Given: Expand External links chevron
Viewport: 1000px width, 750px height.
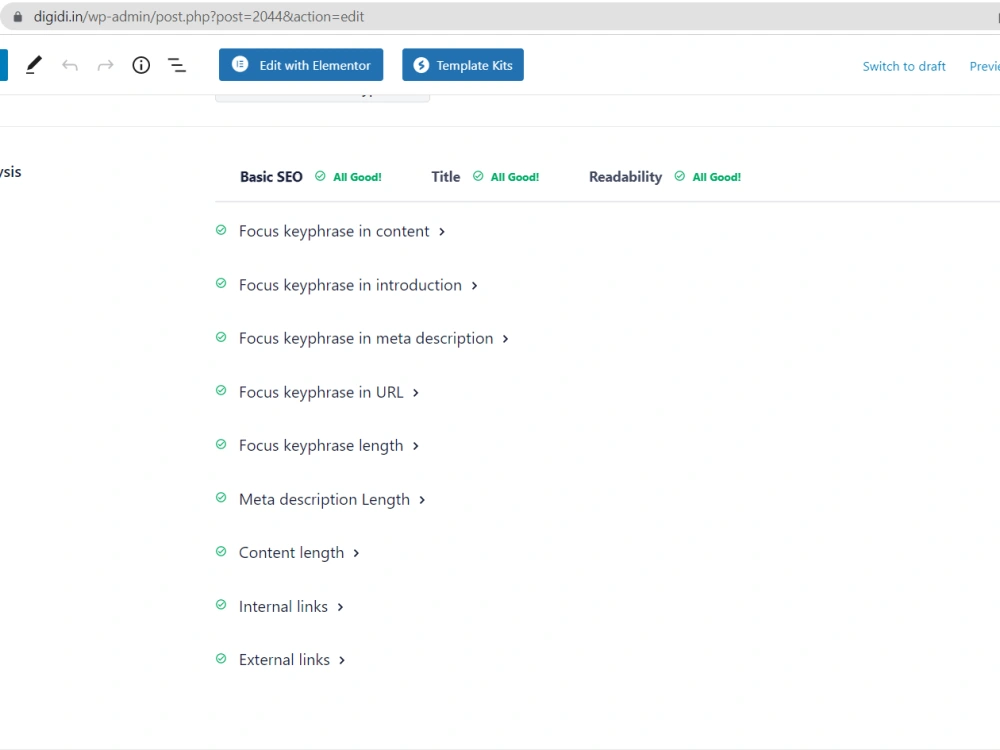Looking at the screenshot, I should [x=342, y=660].
